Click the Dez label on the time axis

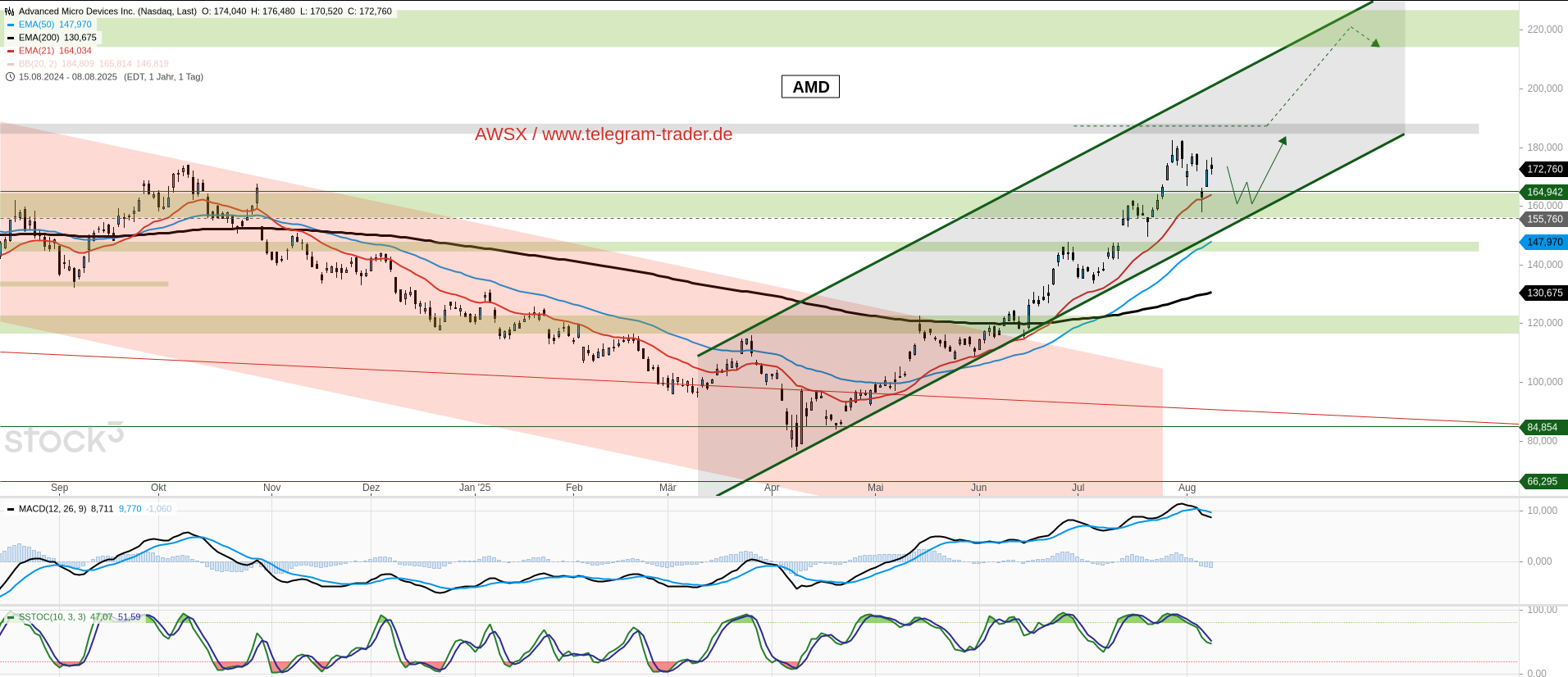[x=371, y=488]
